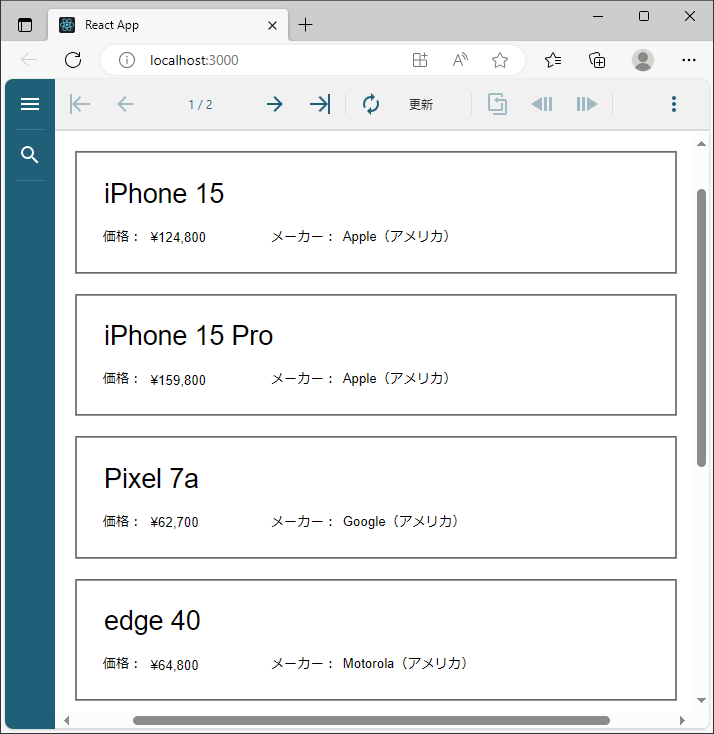This screenshot has height=734, width=714.
Task: Click the scroll left arrow
Action: pyautogui.click(x=66, y=720)
